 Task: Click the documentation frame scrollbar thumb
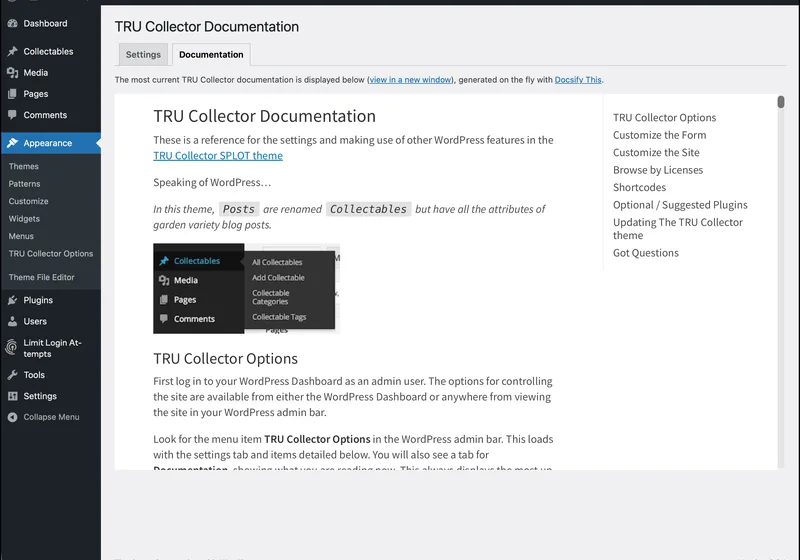click(x=781, y=102)
